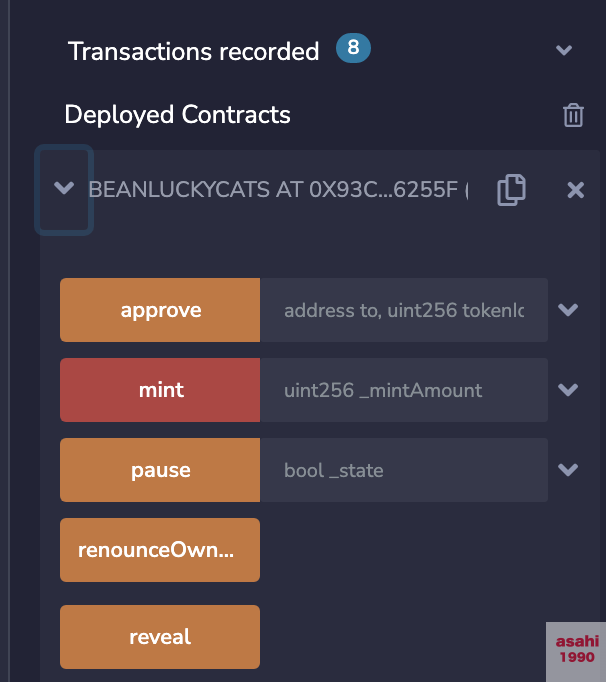Click the renounceOwn... function button
Image resolution: width=606 pixels, height=682 pixels.
160,550
